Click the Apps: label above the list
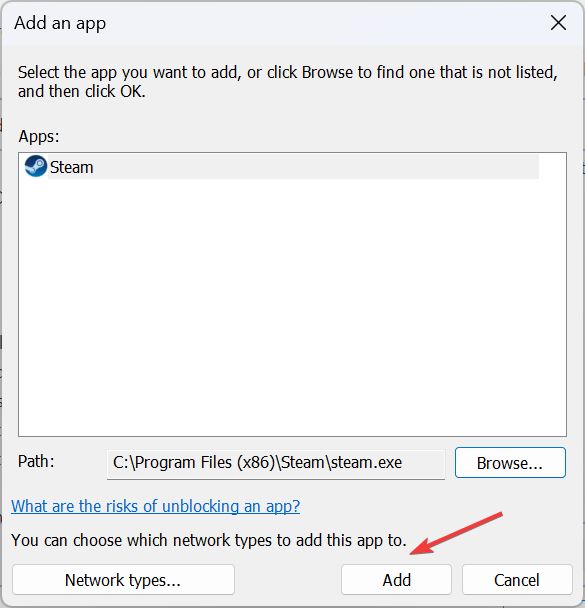This screenshot has width=585, height=608. 39,136
